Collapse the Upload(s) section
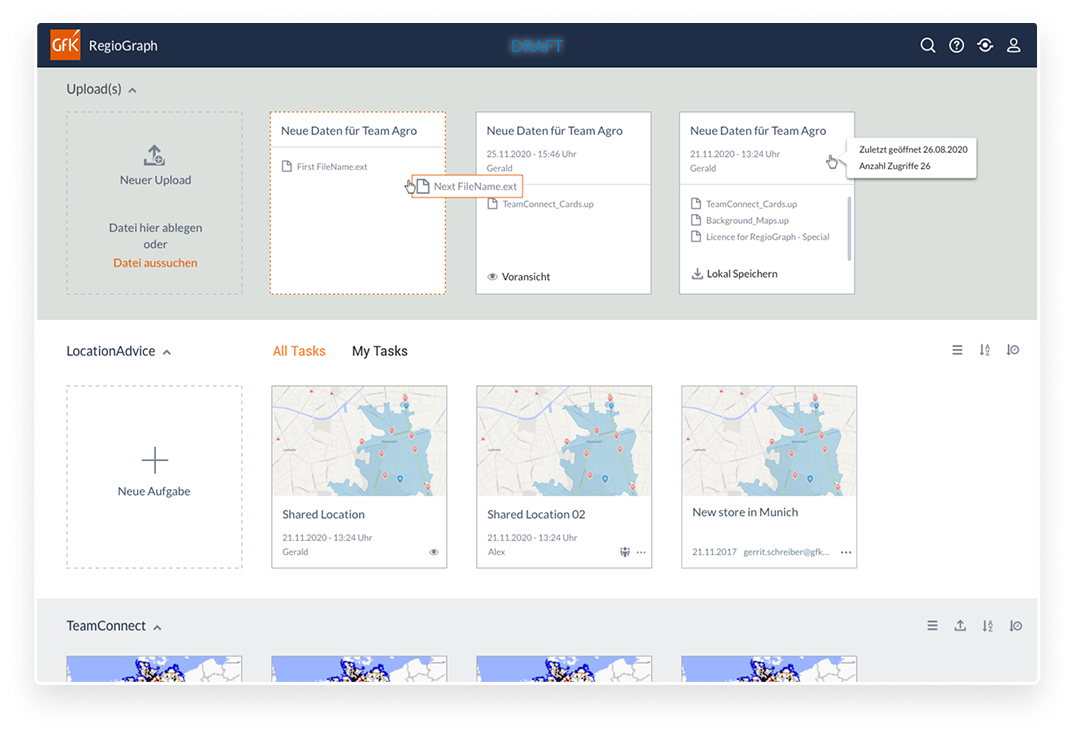 [x=132, y=90]
